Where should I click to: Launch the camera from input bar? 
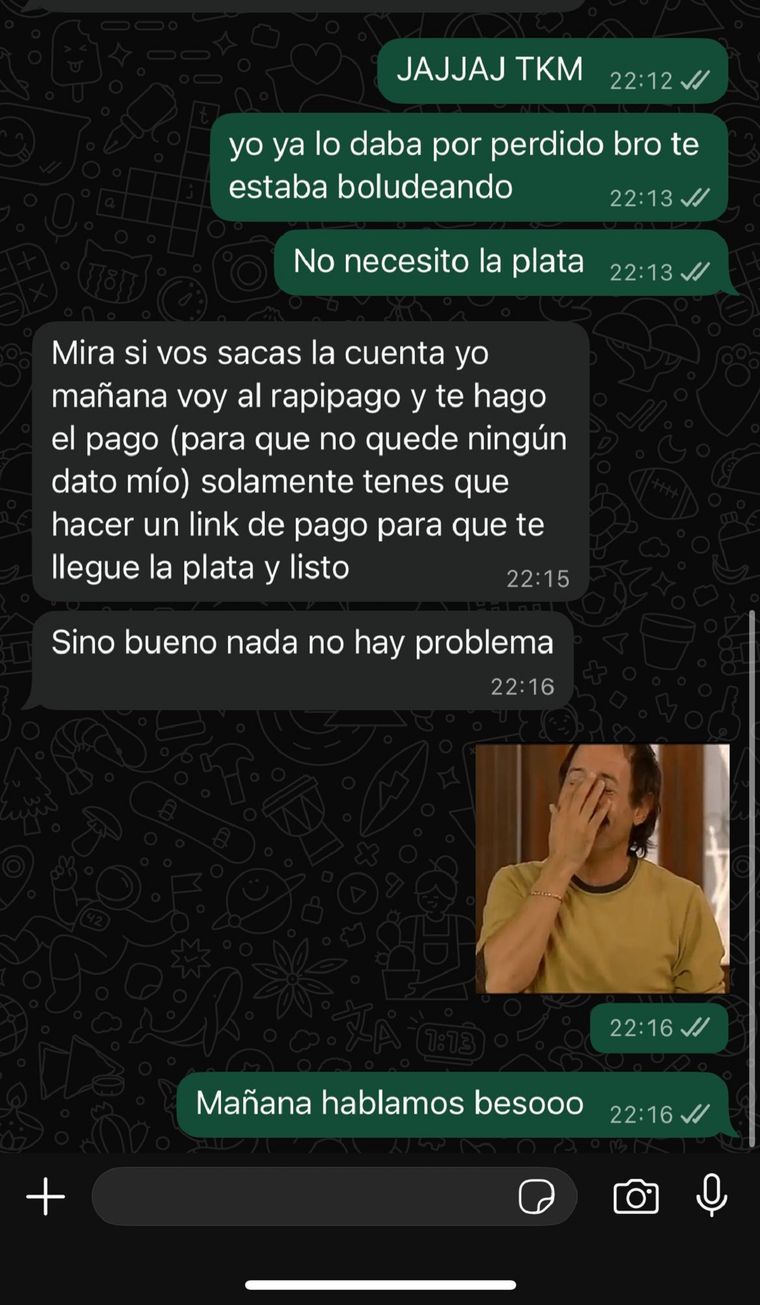click(636, 1196)
